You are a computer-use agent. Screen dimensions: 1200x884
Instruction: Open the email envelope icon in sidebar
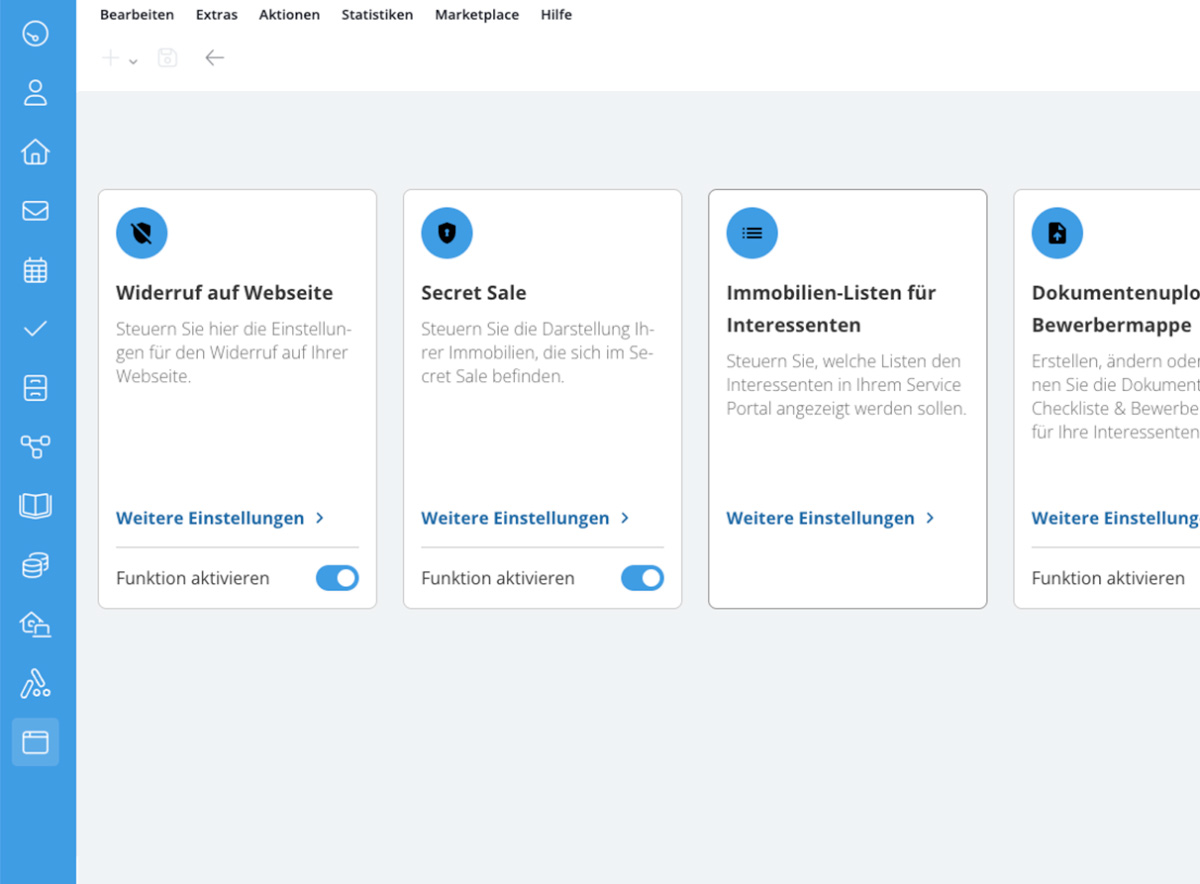pos(35,211)
